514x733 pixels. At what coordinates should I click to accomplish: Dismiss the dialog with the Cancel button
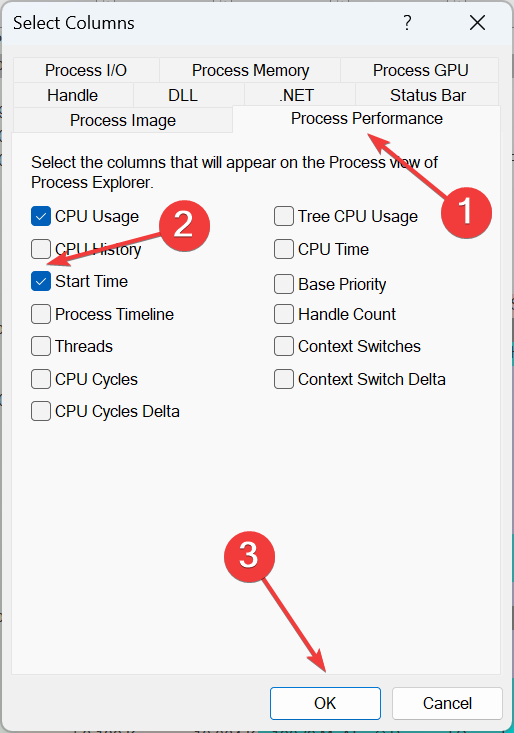pyautogui.click(x=447, y=703)
